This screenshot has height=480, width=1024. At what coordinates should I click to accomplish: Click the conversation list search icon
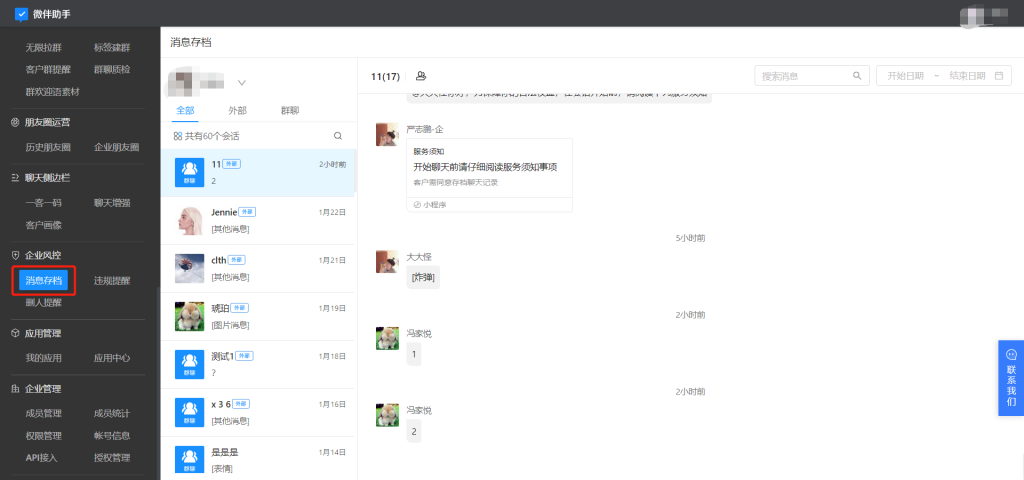point(338,136)
